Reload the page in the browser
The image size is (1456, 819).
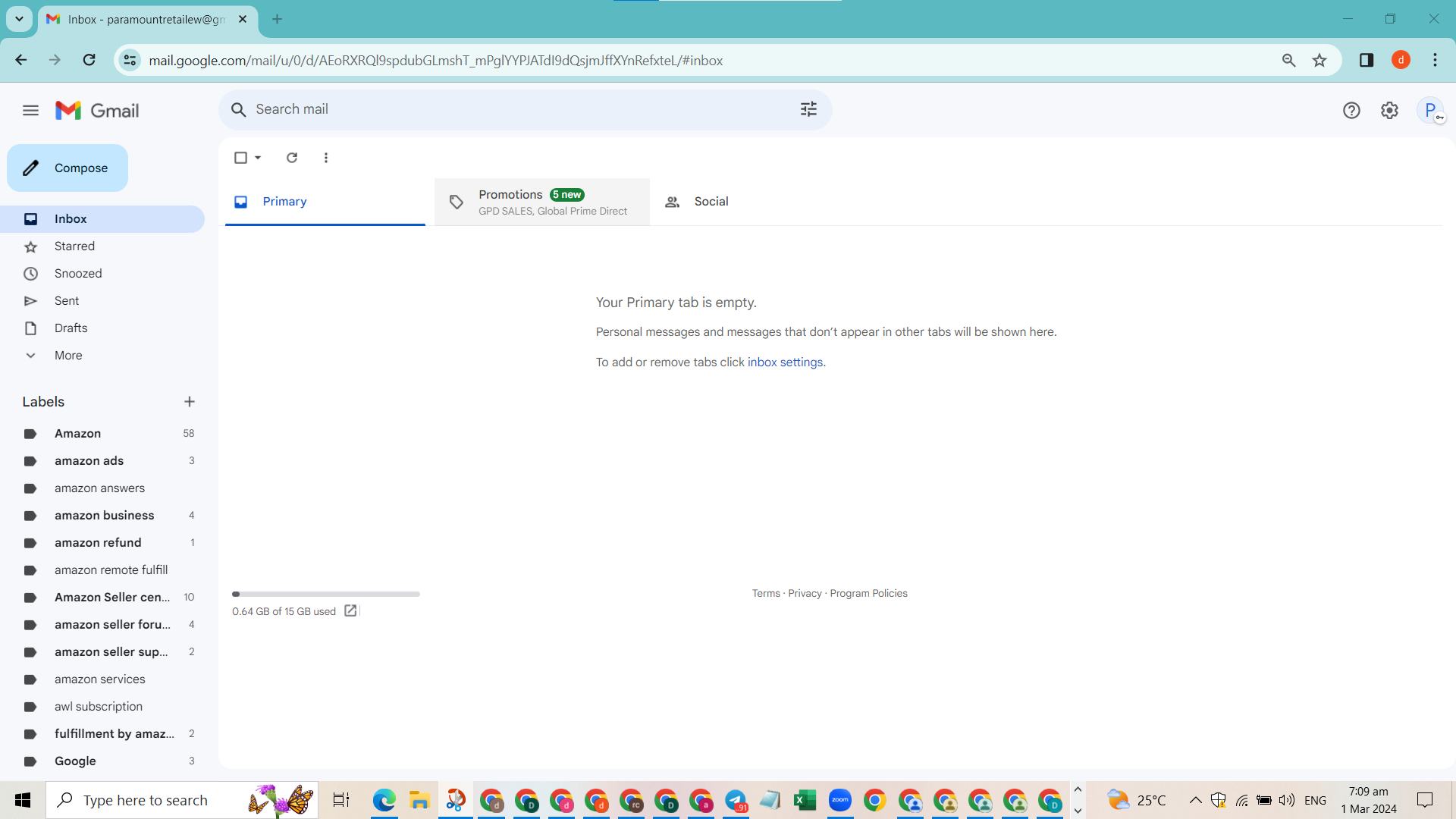[x=89, y=60]
